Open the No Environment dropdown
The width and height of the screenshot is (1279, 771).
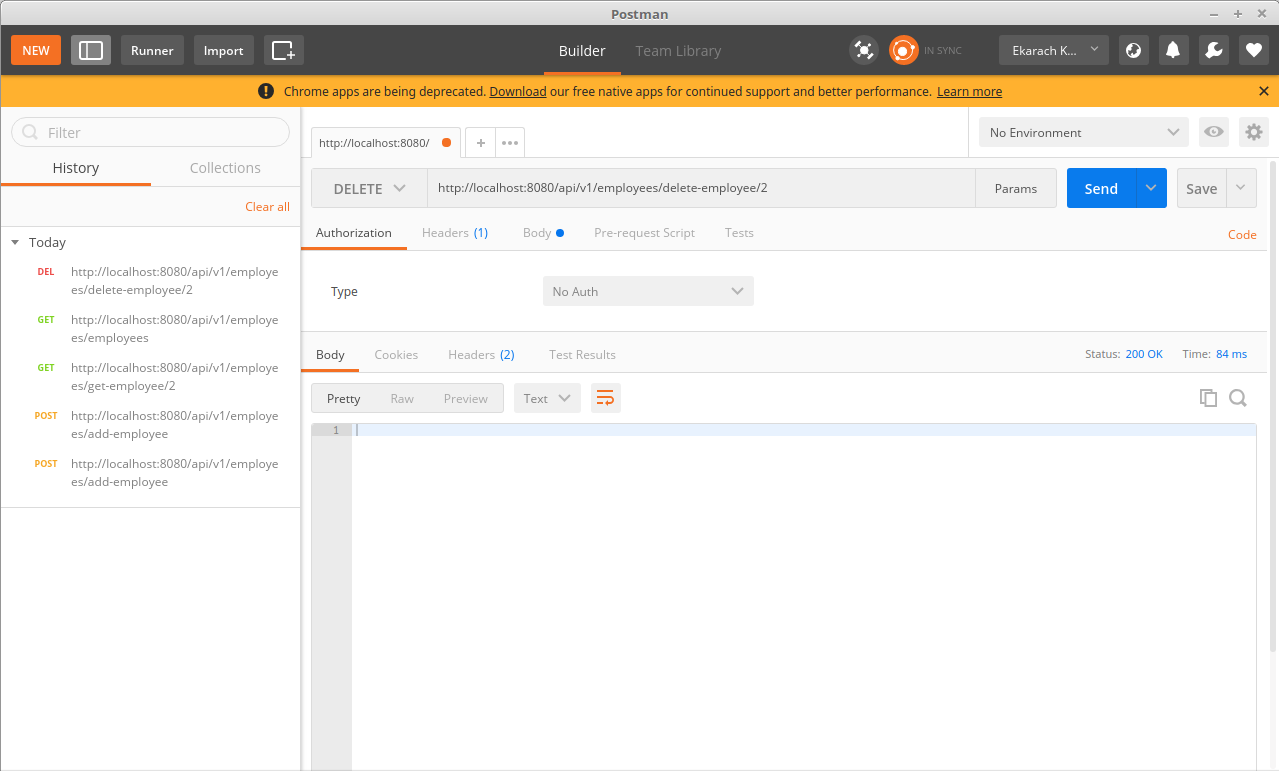click(x=1084, y=132)
